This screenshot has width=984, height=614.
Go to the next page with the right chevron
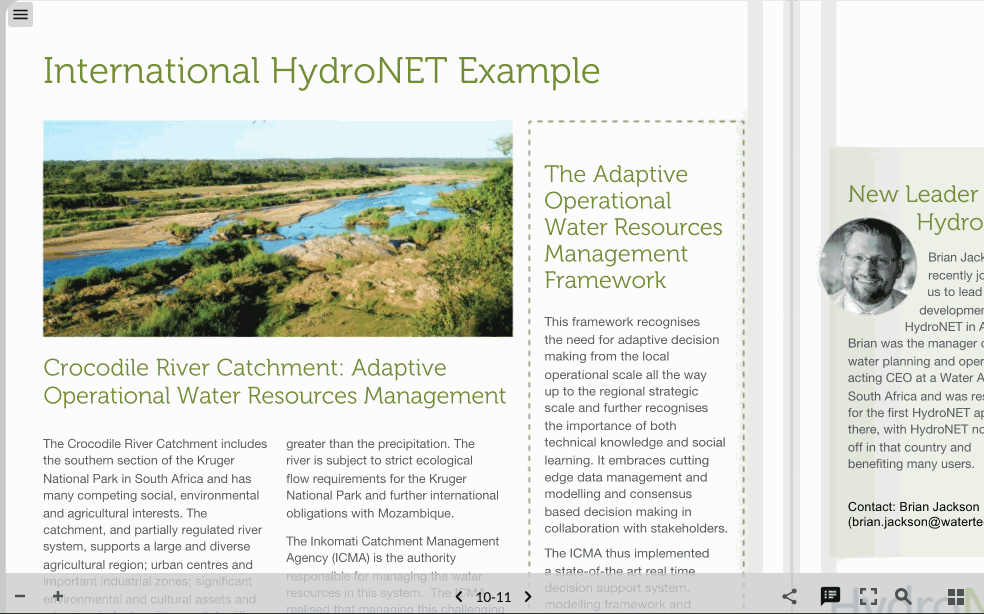click(x=528, y=596)
